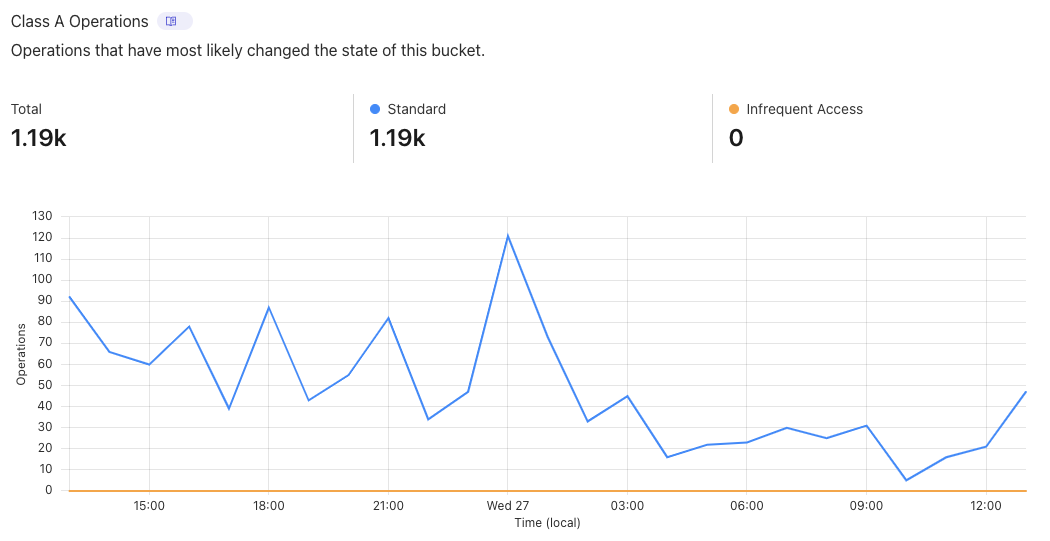The image size is (1050, 541).
Task: Click the Class A Operations heading
Action: point(79,21)
